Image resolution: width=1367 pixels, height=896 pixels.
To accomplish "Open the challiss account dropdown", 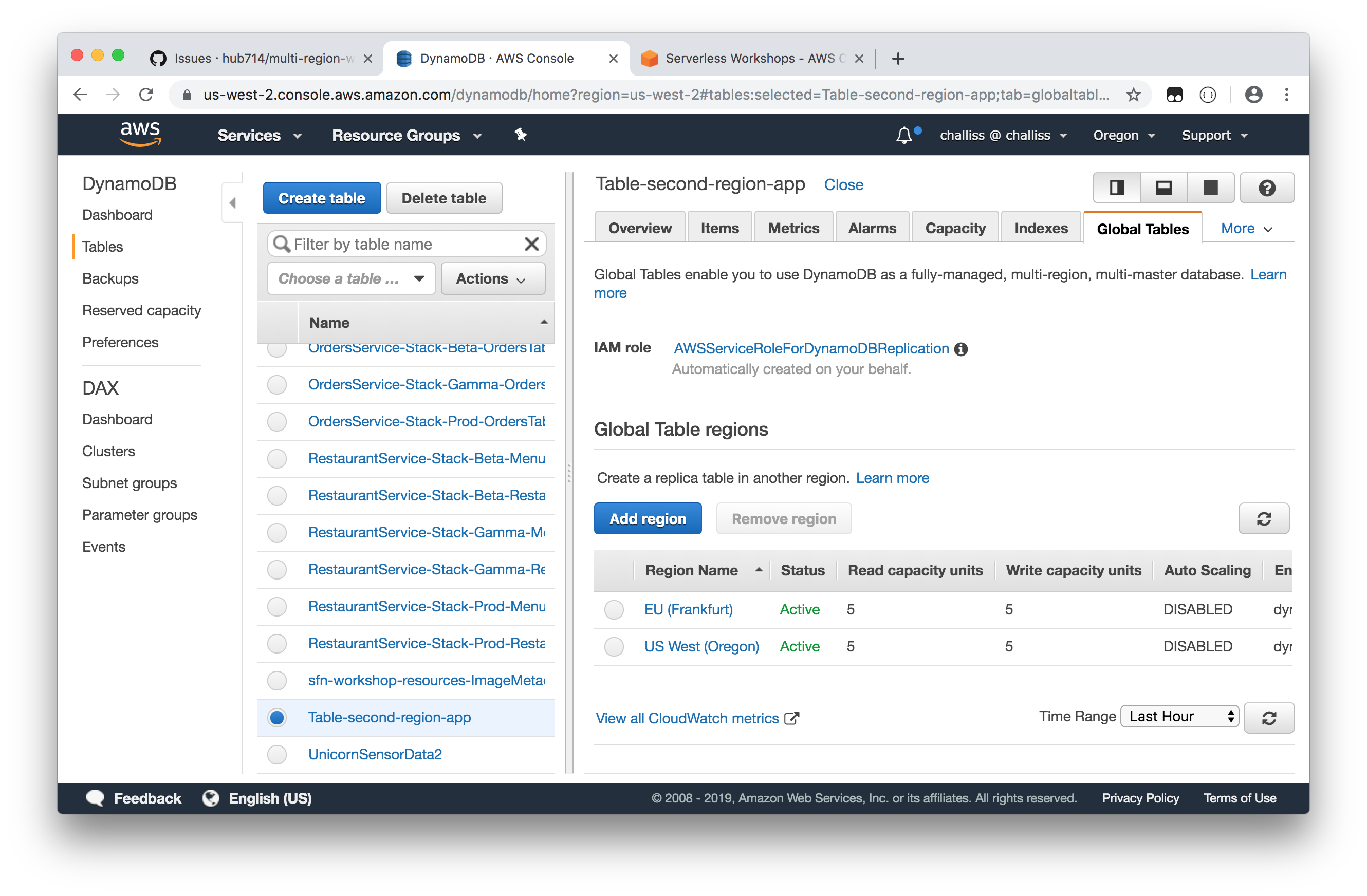I will click(1003, 135).
